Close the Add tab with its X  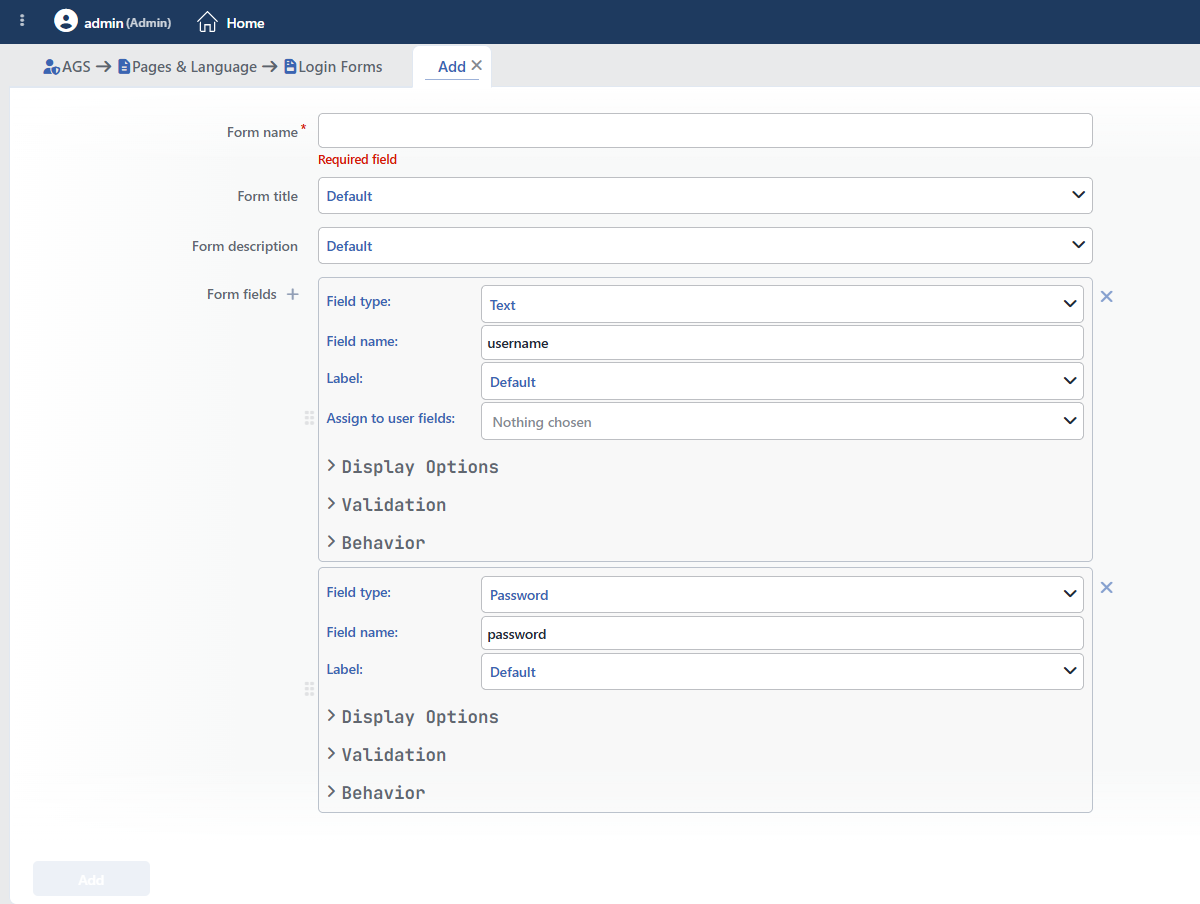(x=477, y=65)
